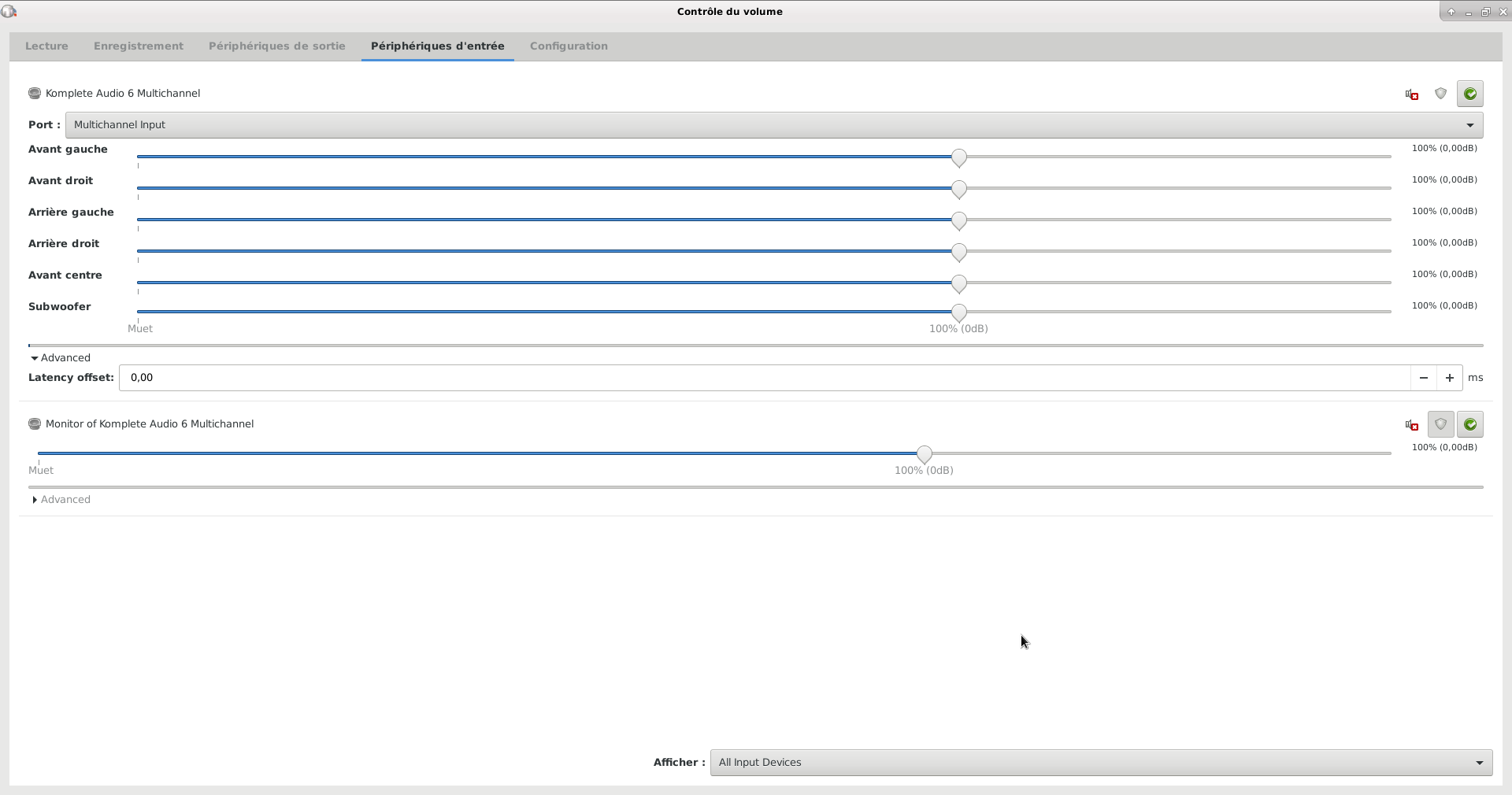1512x795 pixels.
Task: Decrease latency offset with the minus button
Action: coord(1423,378)
